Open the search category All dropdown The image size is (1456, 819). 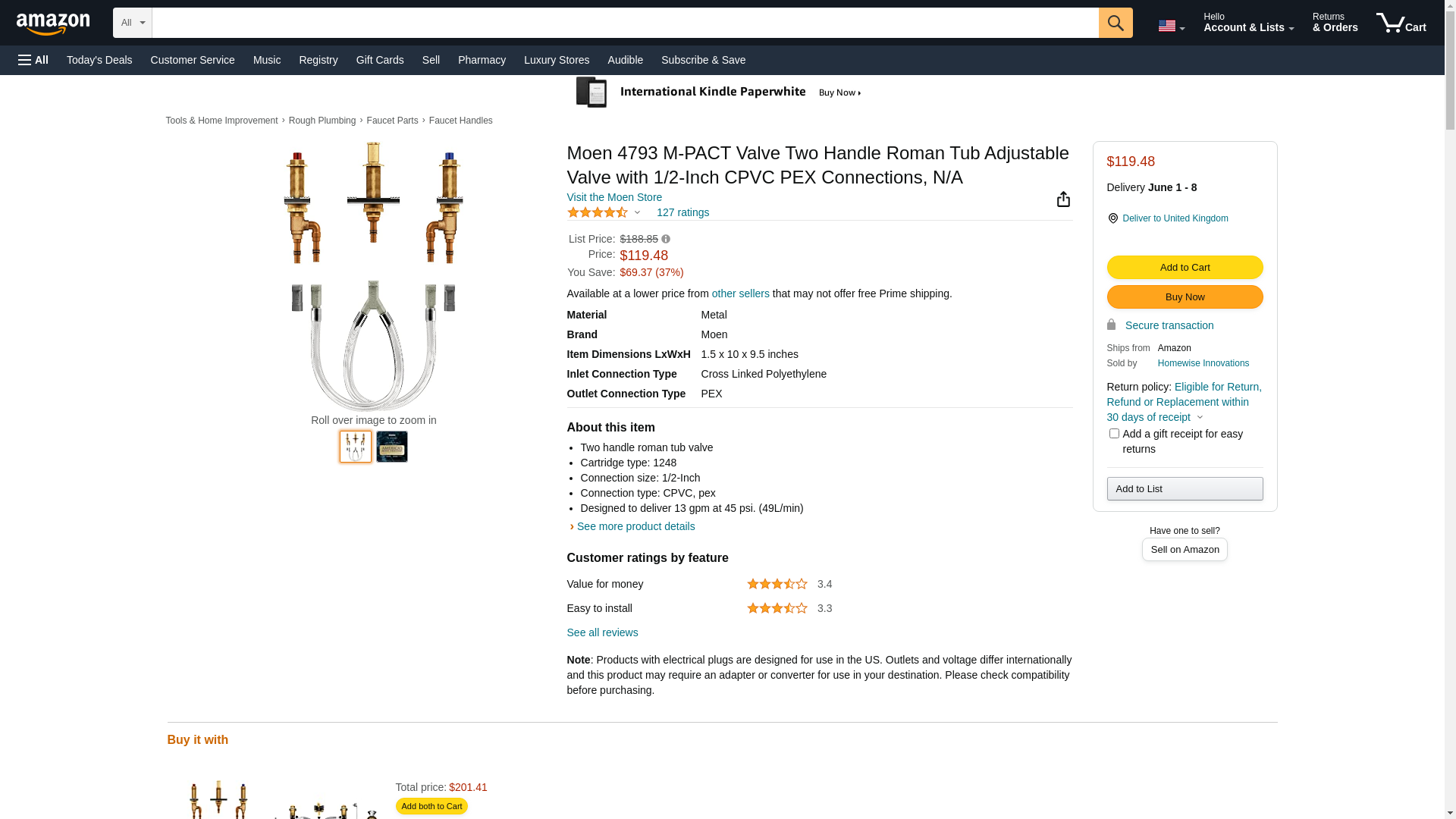[133, 23]
